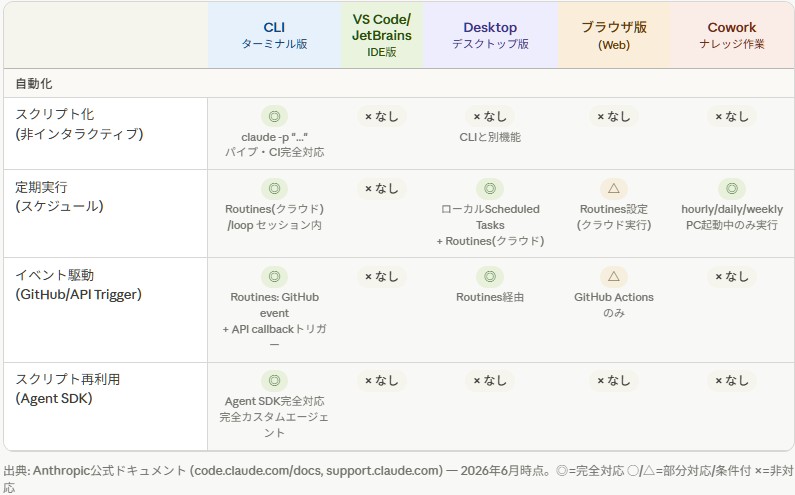Select × なし under Cowork in スクリプト再利用 row
The height and width of the screenshot is (495, 795).
pyautogui.click(x=732, y=380)
